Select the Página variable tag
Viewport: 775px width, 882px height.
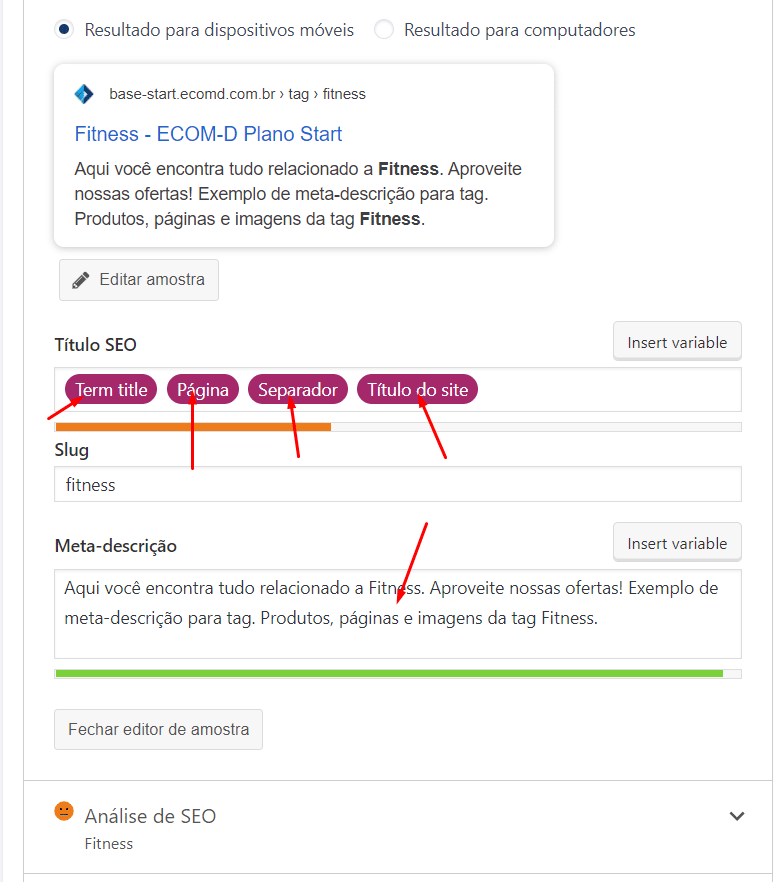203,389
